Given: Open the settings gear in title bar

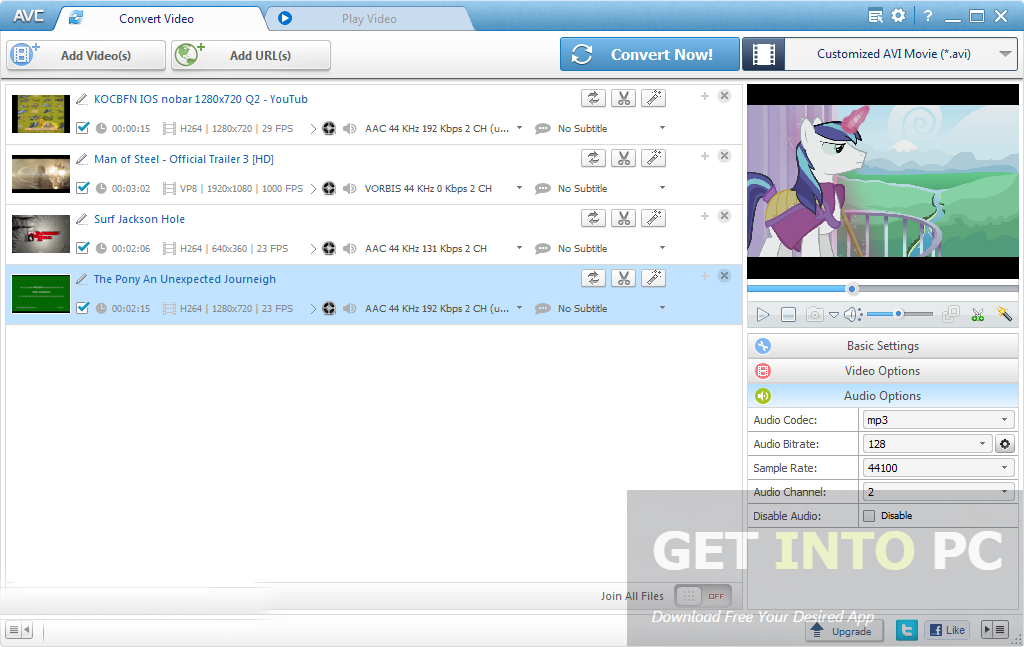Looking at the screenshot, I should (899, 16).
